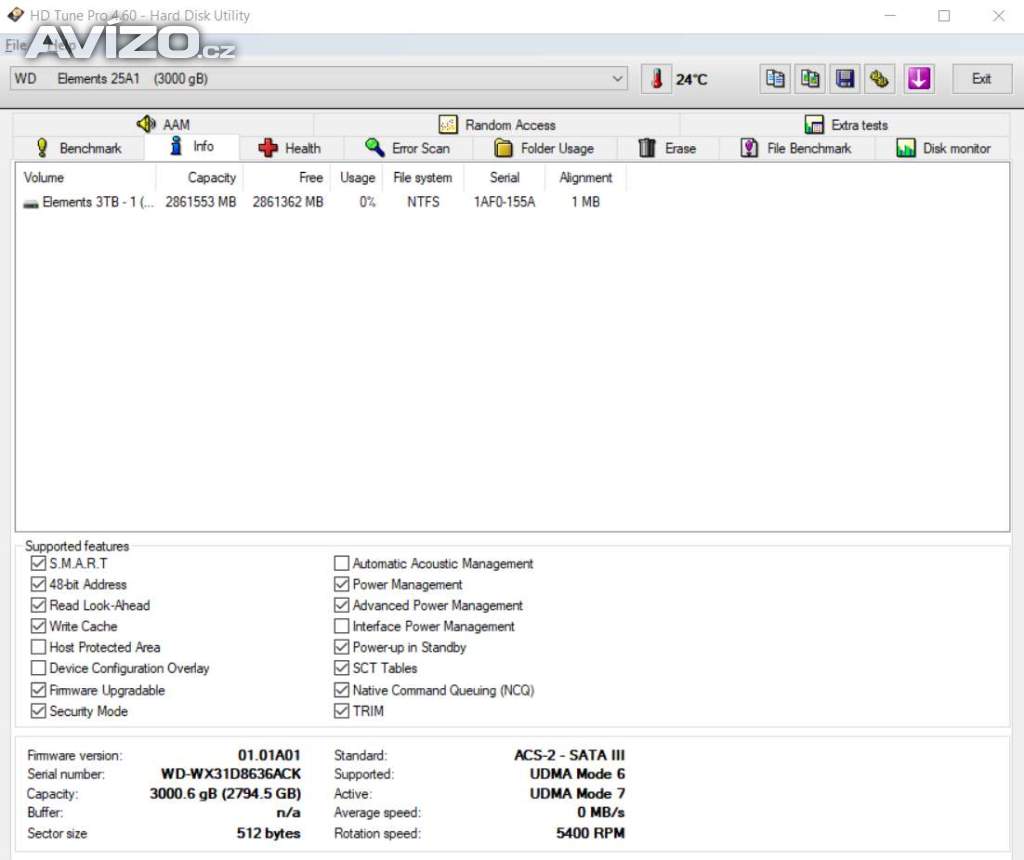The height and width of the screenshot is (860, 1024).
Task: Toggle the S.M.A.R.T checkbox
Action: (39, 564)
